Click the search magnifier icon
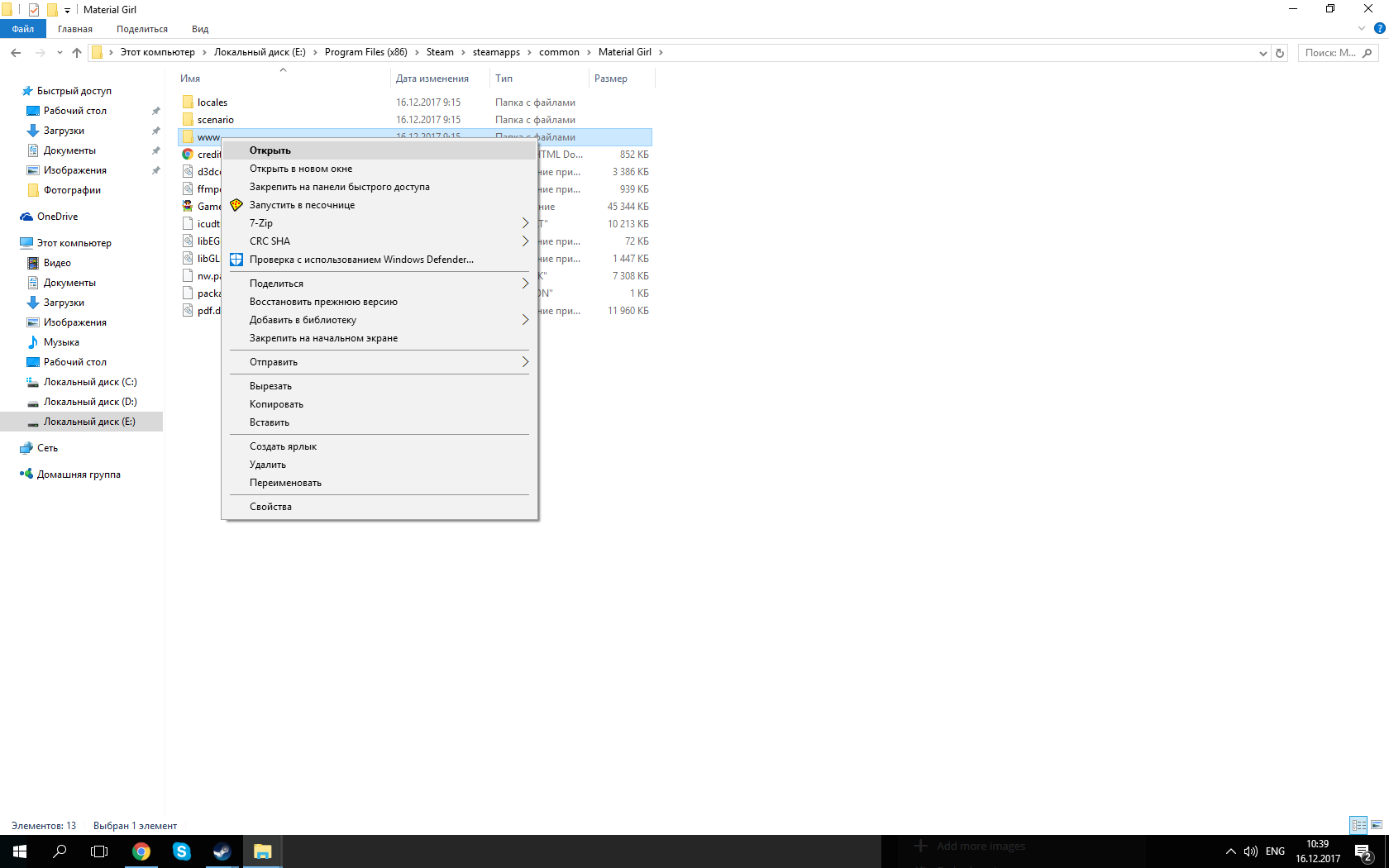The image size is (1389, 868). (x=1367, y=53)
